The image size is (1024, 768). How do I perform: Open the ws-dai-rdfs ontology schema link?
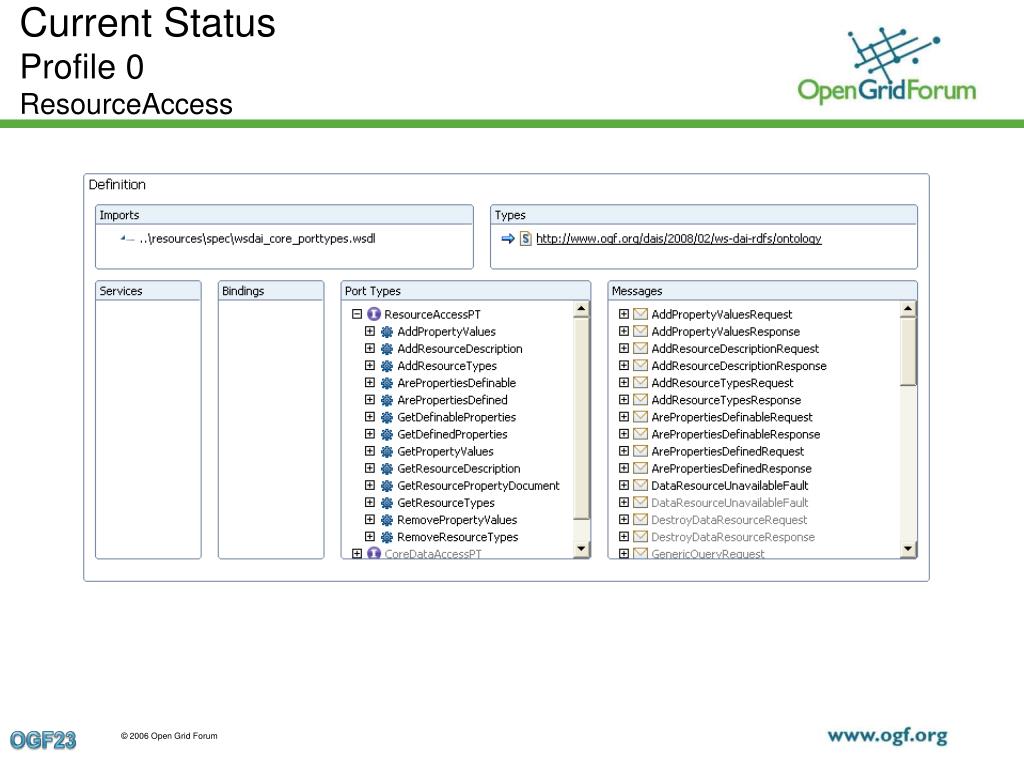[x=679, y=239]
